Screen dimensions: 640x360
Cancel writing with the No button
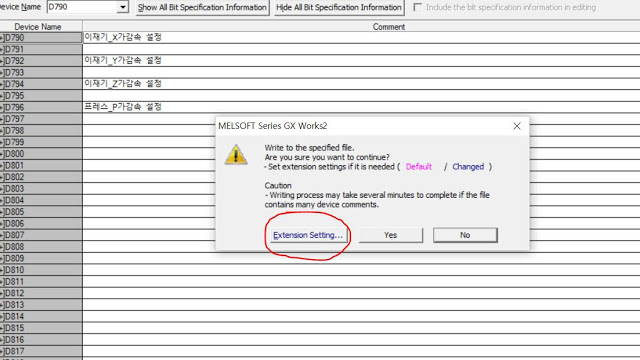pos(465,235)
